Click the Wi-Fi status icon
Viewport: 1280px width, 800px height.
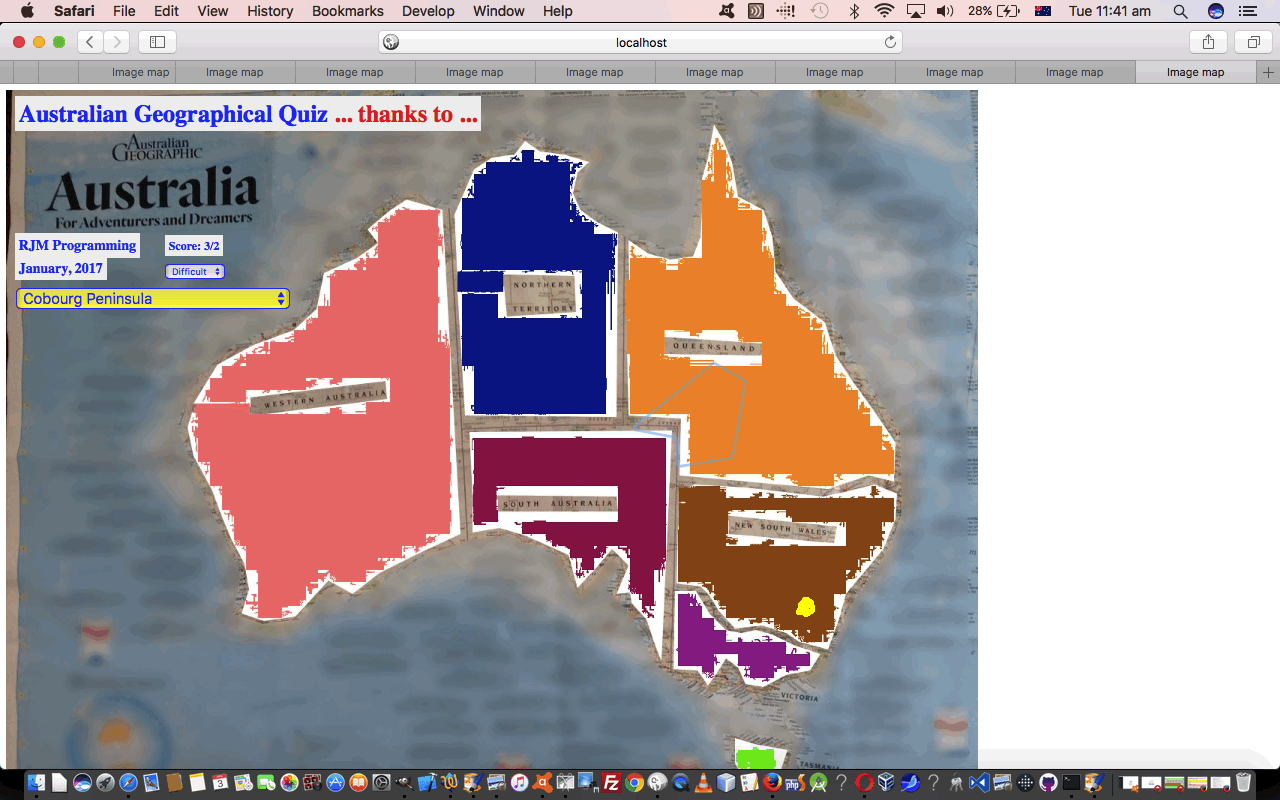pyautogui.click(x=884, y=11)
